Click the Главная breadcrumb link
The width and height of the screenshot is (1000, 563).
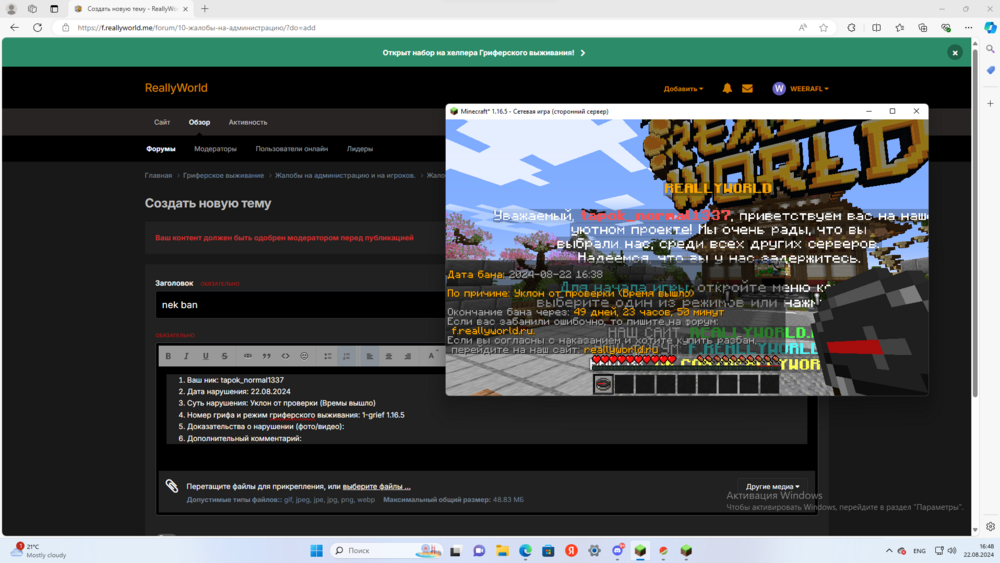pos(158,175)
